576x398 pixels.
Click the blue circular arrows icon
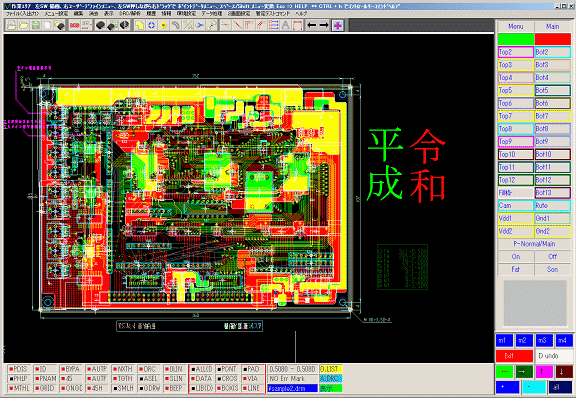151,25
